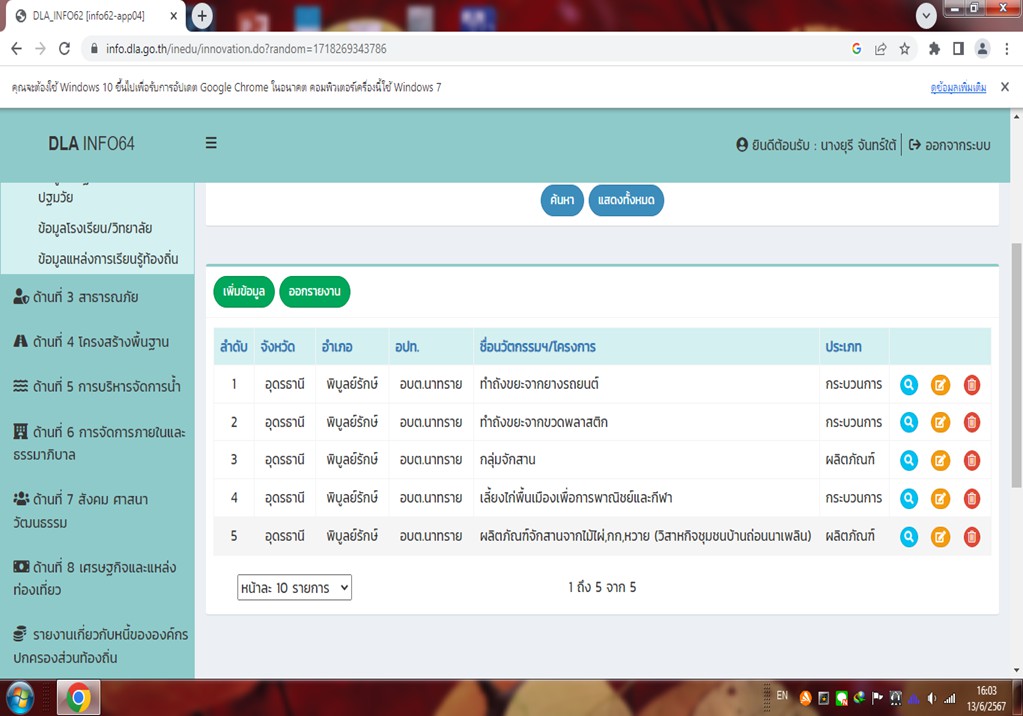Reload the page using browser refresh icon

pos(65,48)
